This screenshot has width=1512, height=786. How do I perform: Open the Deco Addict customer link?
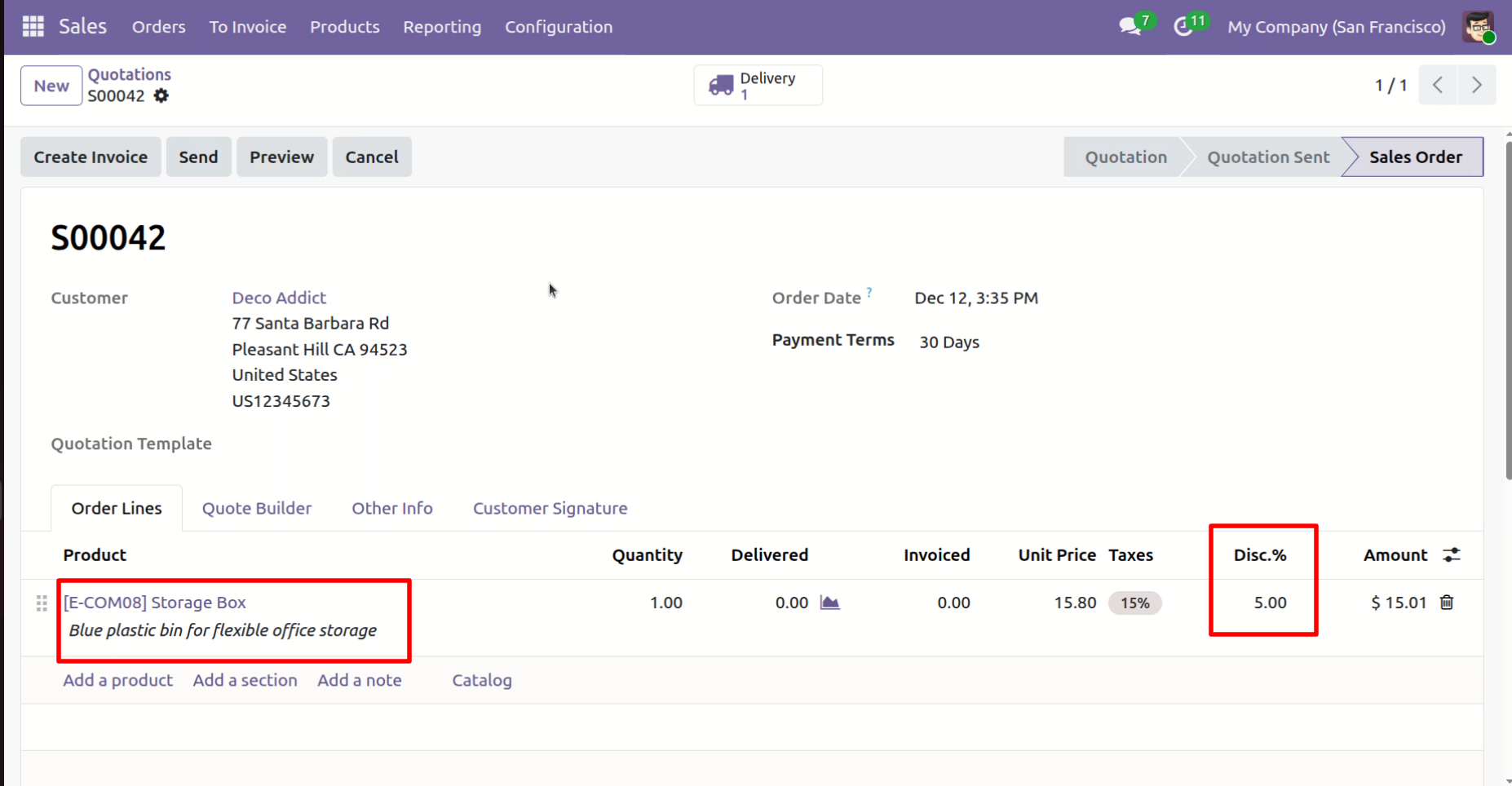279,298
